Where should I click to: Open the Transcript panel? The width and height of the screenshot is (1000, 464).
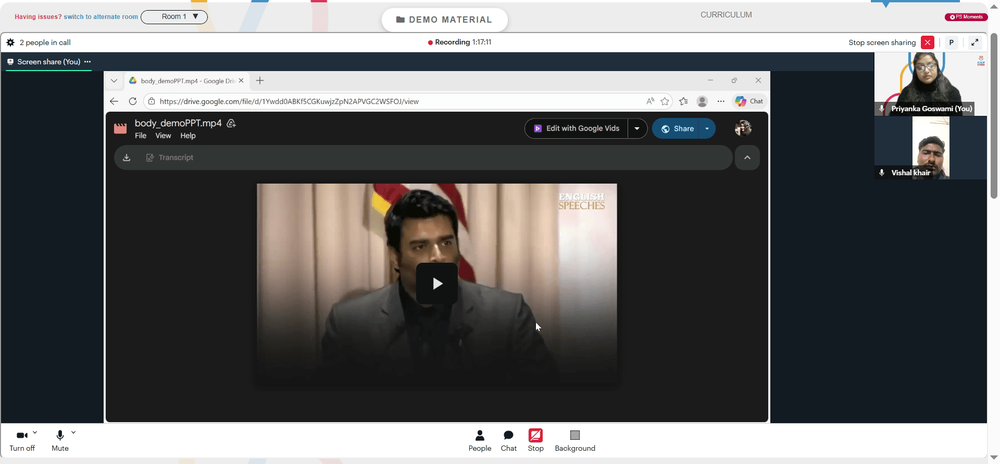170,157
